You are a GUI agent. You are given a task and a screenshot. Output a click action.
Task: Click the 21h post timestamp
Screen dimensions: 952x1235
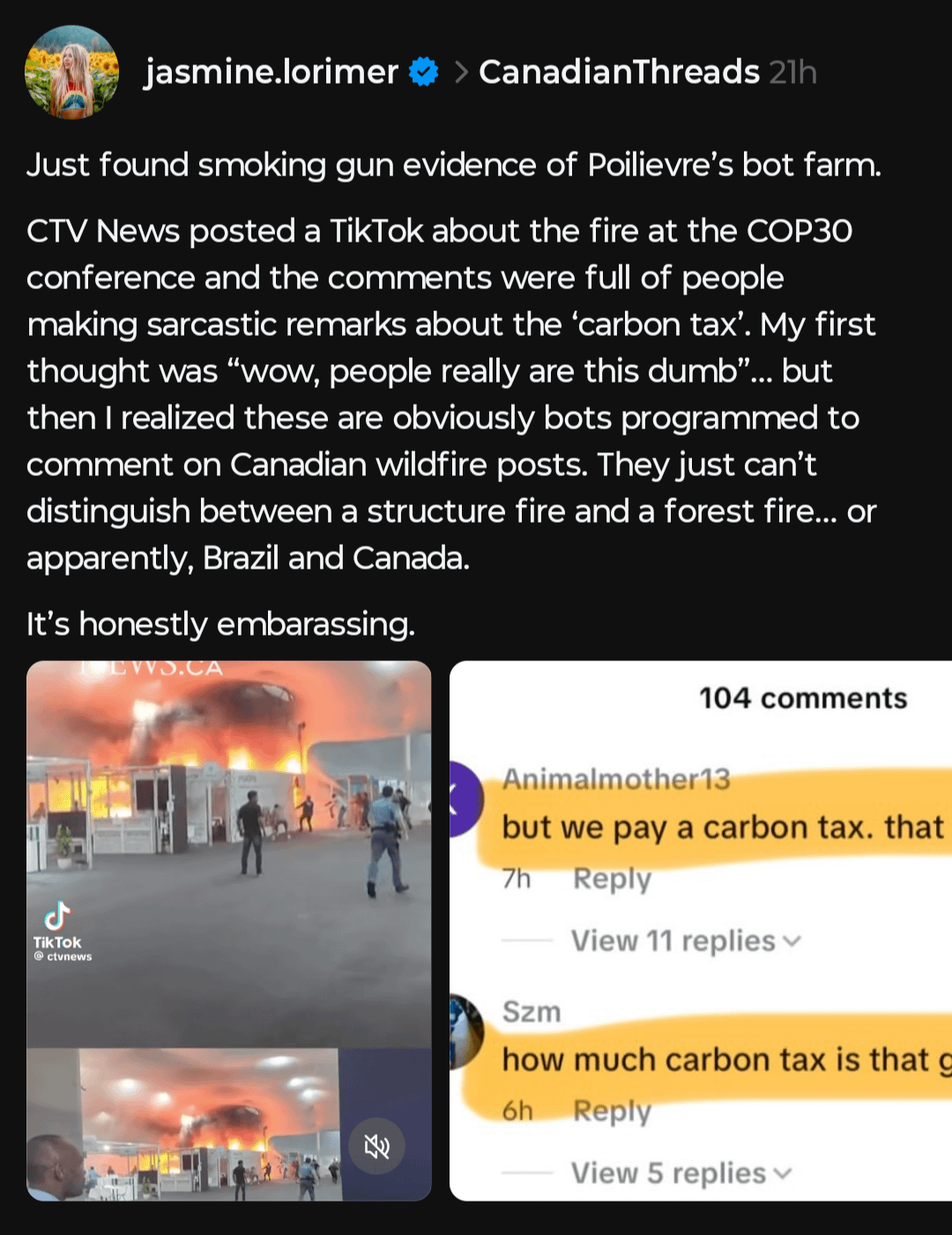point(792,72)
